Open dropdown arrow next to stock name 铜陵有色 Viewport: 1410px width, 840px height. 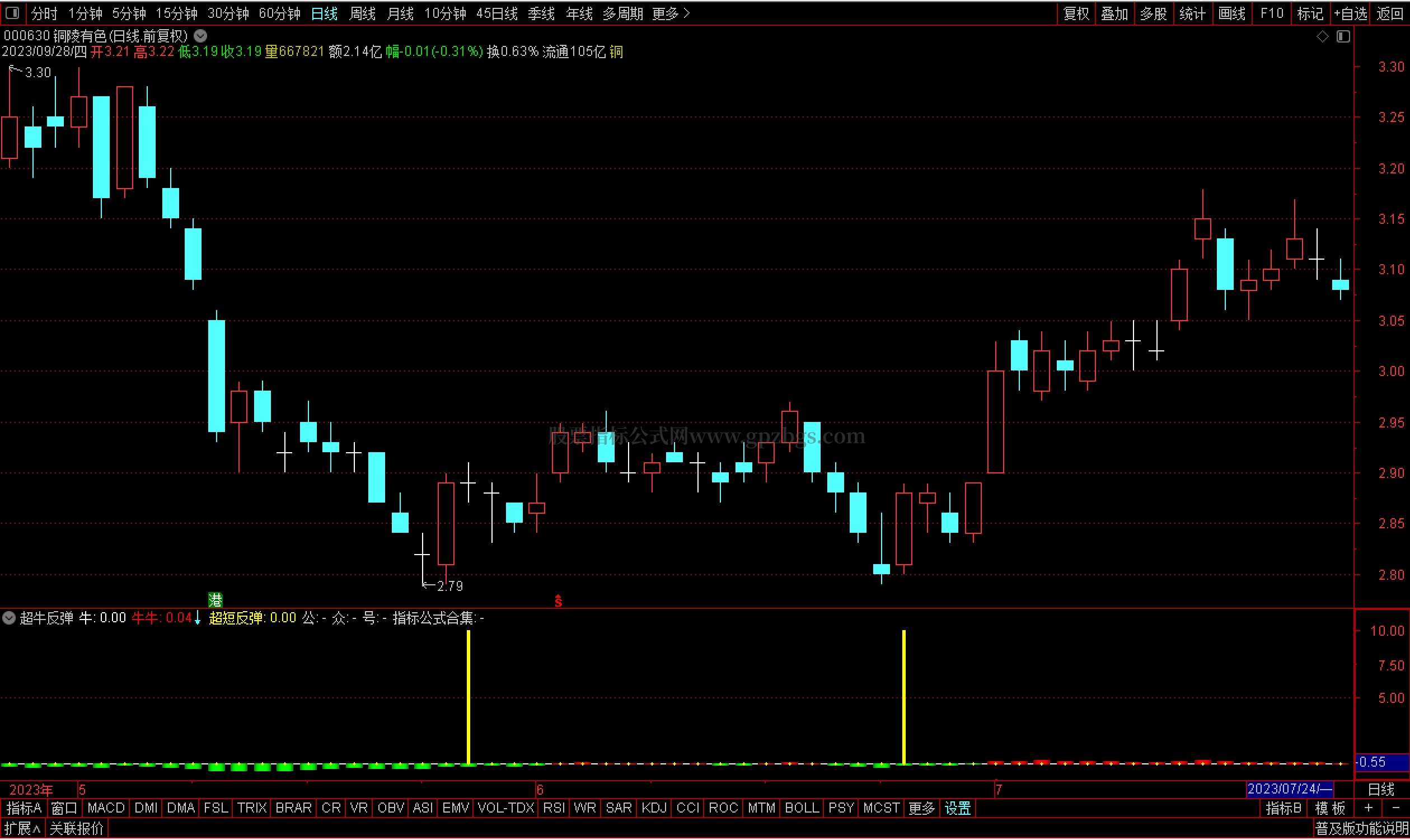click(200, 36)
